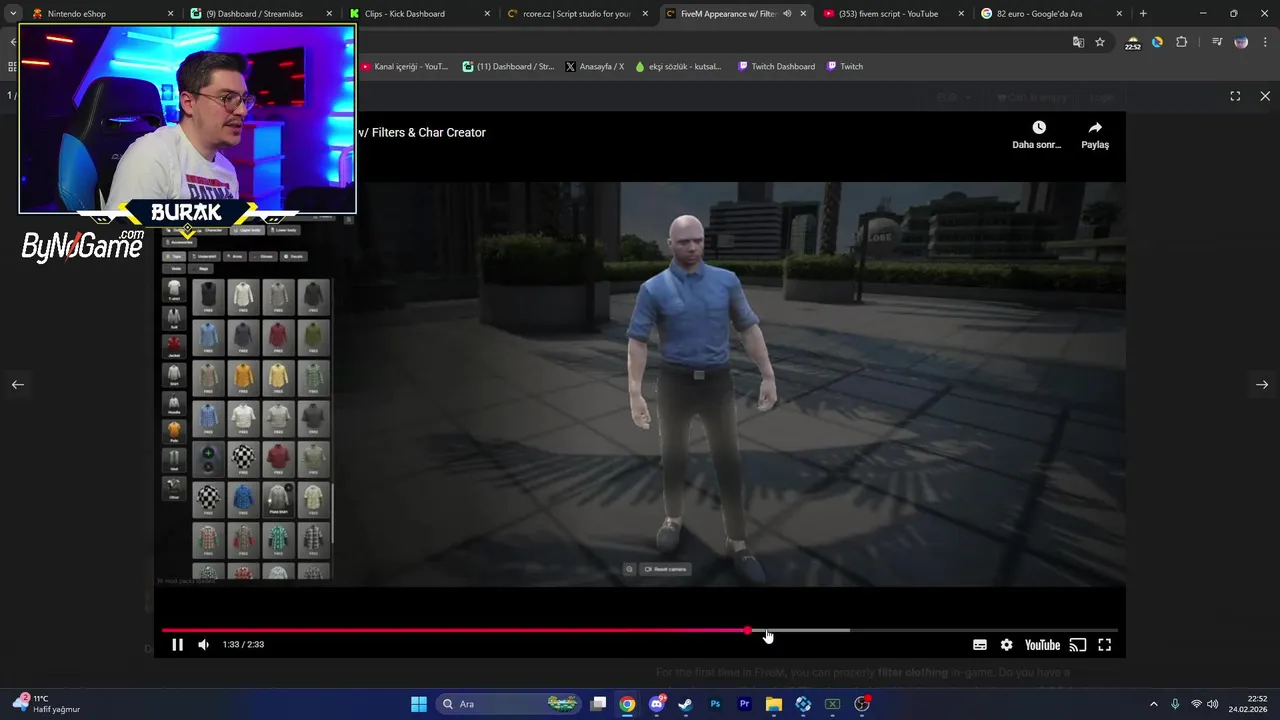Pause the YouTube video

point(177,645)
